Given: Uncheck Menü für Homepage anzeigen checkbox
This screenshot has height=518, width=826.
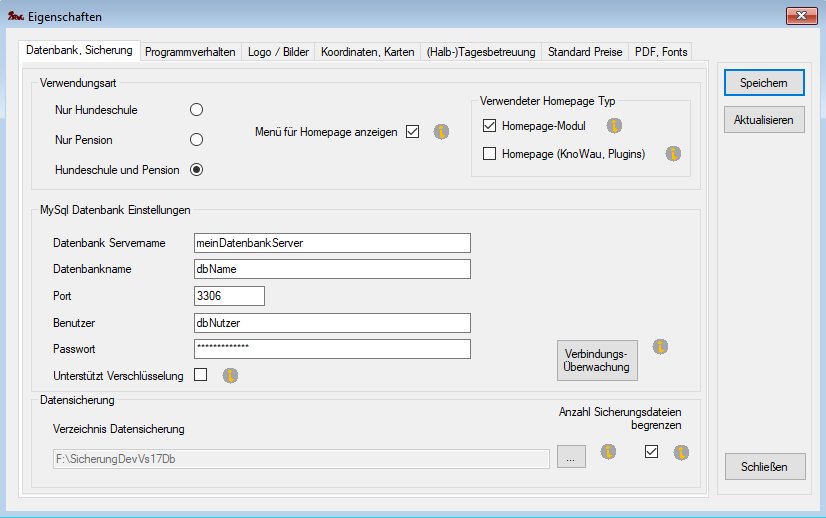Looking at the screenshot, I should [413, 132].
